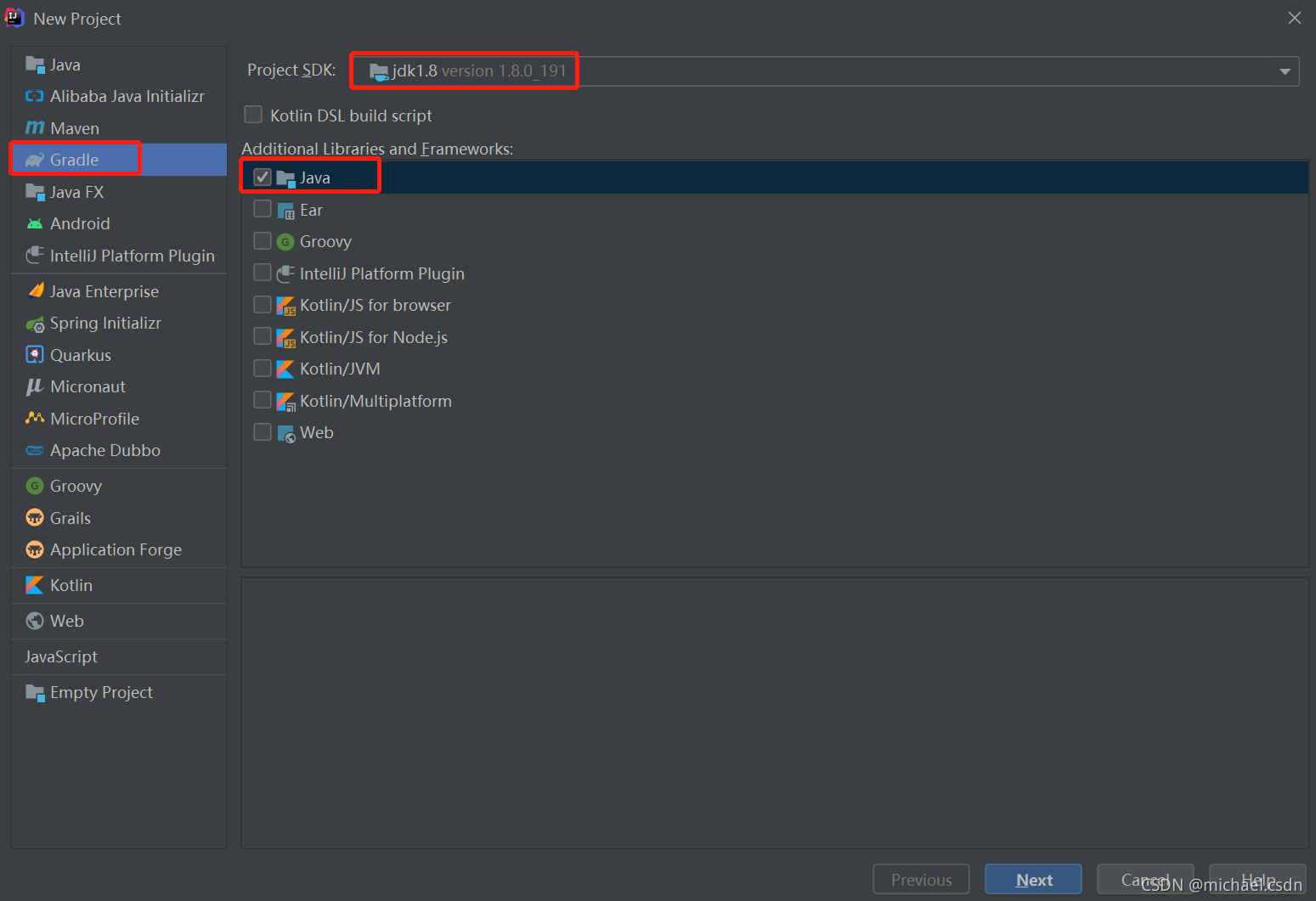Screen dimensions: 1316x901
Task: Choose the Groovy icon in sidebar
Action: (35, 486)
